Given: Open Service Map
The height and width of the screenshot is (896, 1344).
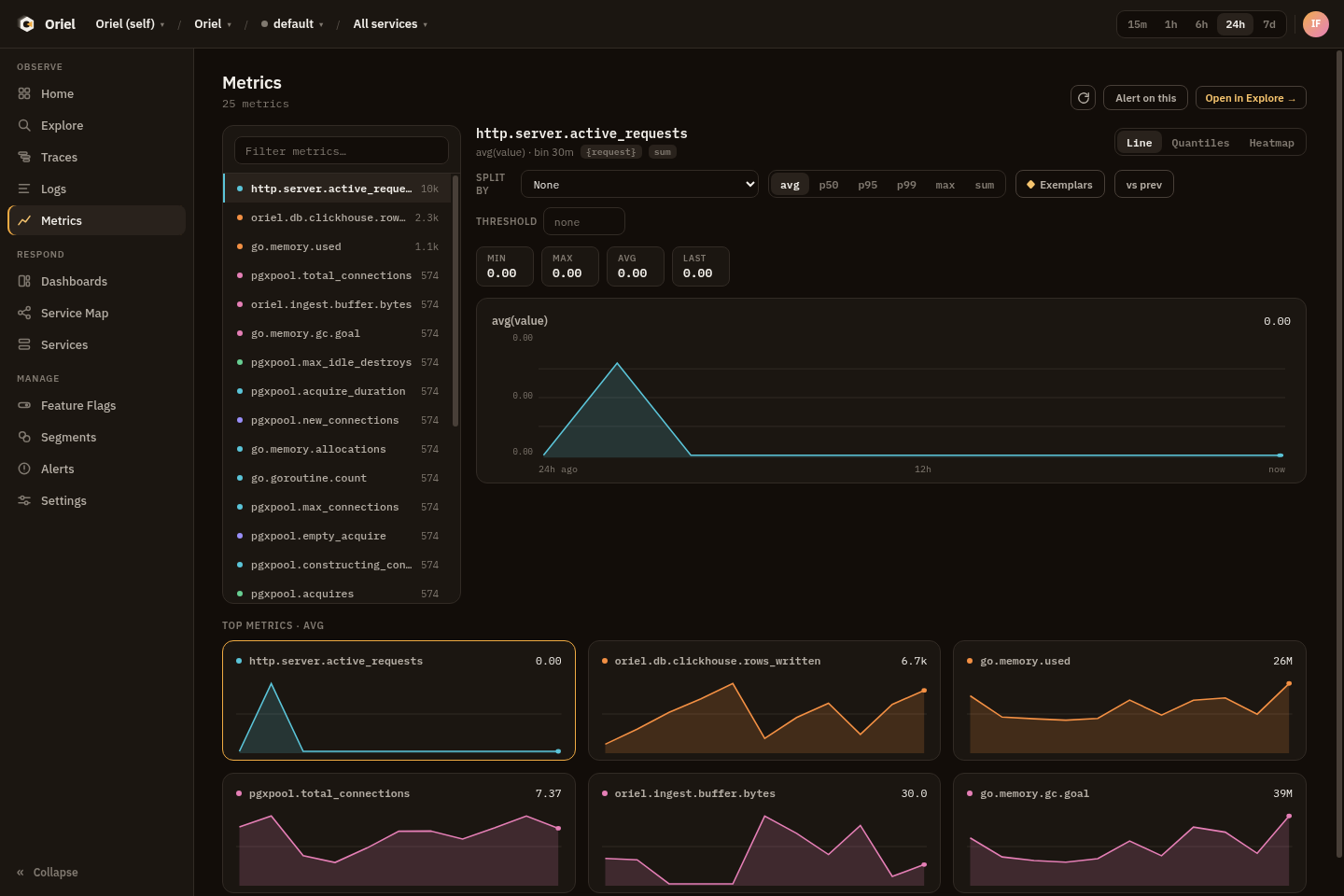Looking at the screenshot, I should pos(96,313).
